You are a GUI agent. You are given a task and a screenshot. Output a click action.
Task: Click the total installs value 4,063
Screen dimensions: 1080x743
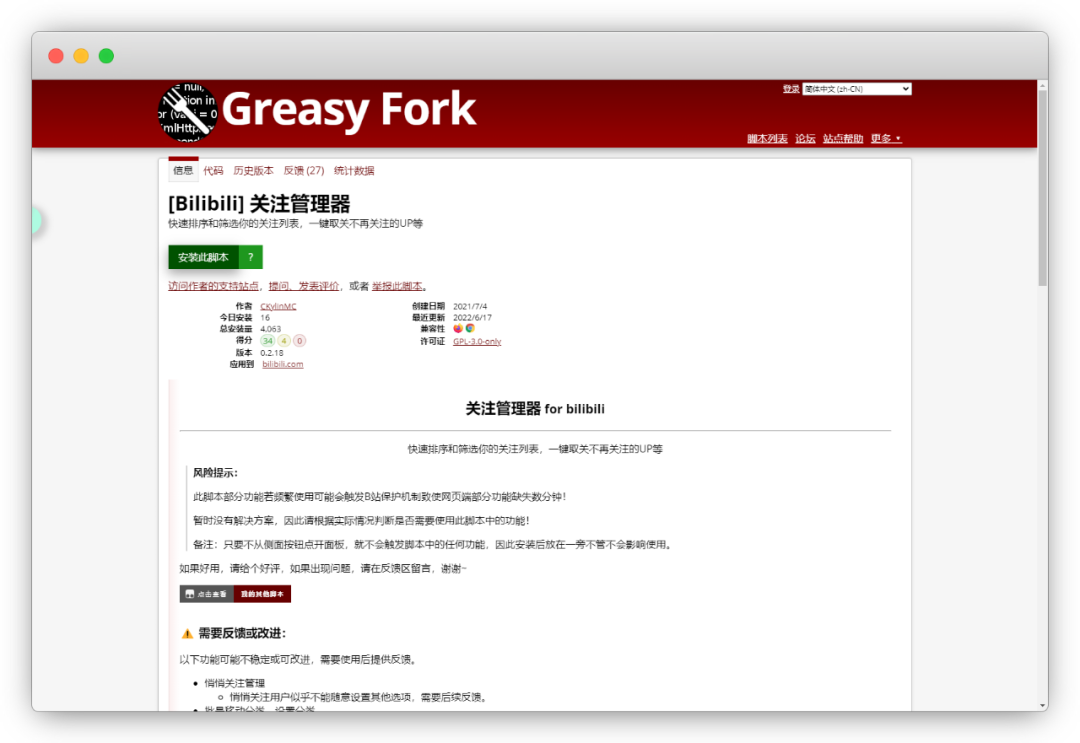pos(271,329)
